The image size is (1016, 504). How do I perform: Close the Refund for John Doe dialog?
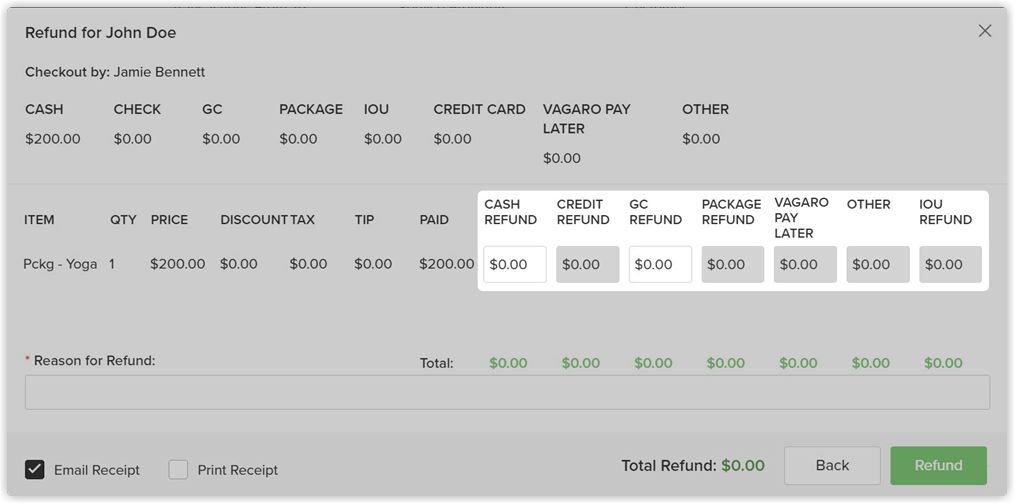click(x=985, y=31)
